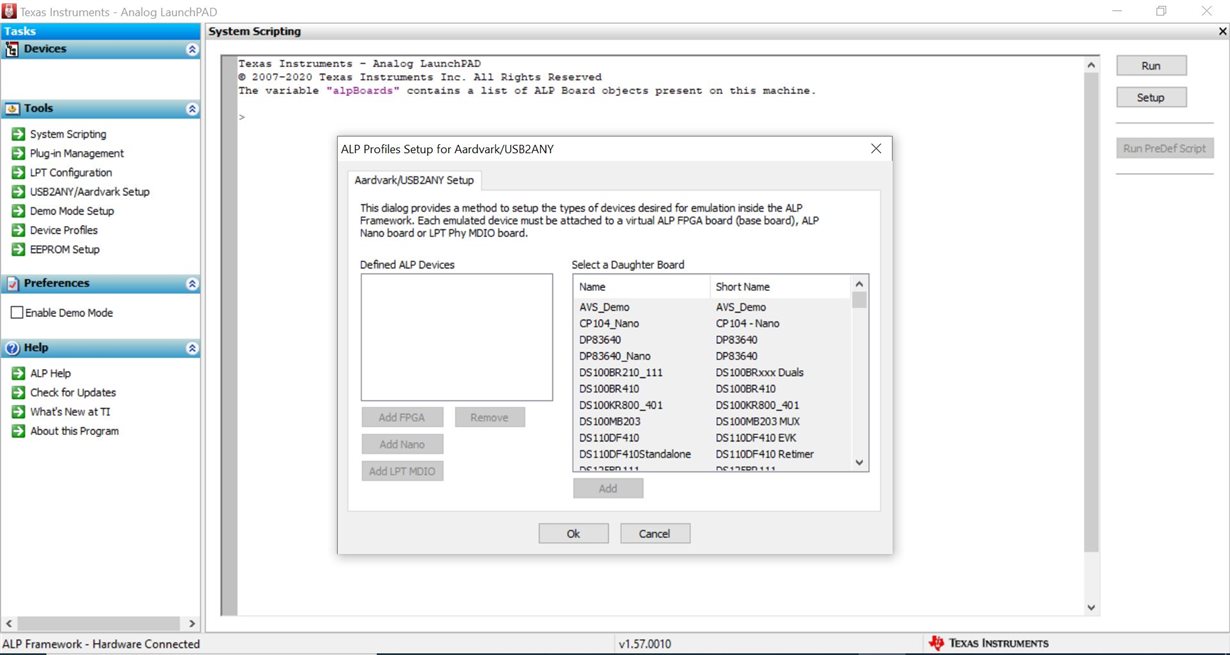The image size is (1230, 655).
Task: Click the Add Nano button
Action: tap(402, 444)
